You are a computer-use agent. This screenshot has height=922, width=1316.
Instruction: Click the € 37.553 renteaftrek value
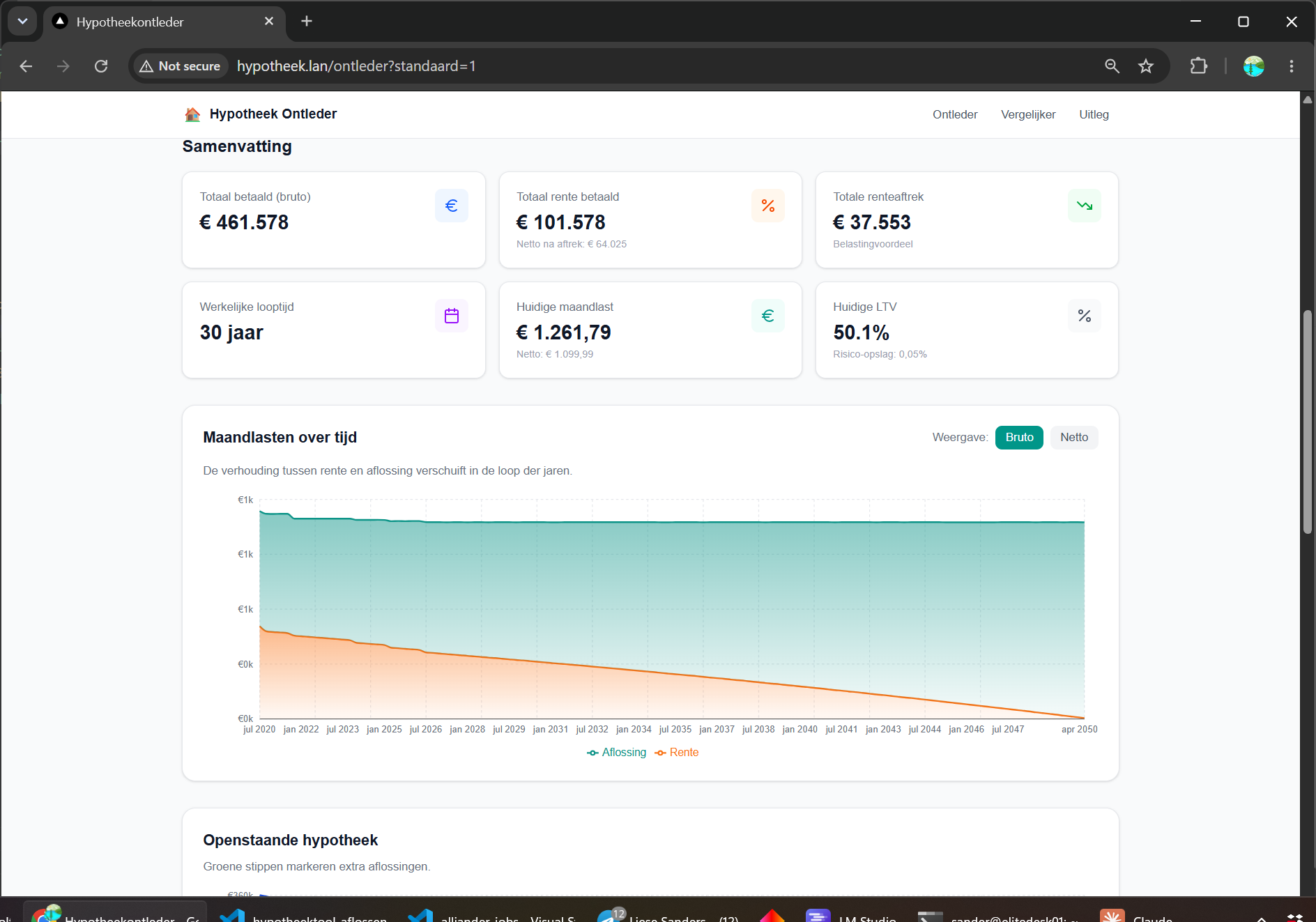(872, 222)
